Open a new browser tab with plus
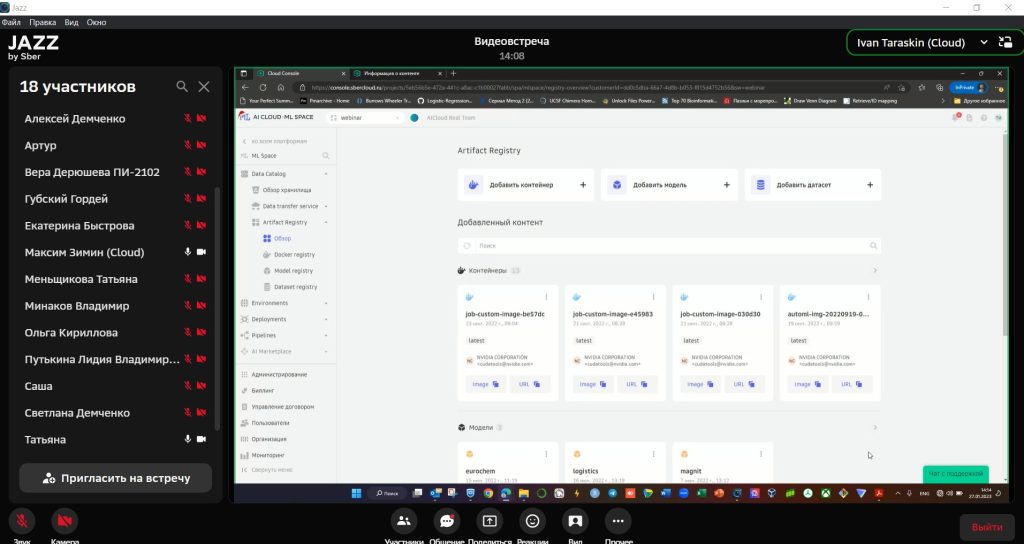The image size is (1024, 544). 453,73
